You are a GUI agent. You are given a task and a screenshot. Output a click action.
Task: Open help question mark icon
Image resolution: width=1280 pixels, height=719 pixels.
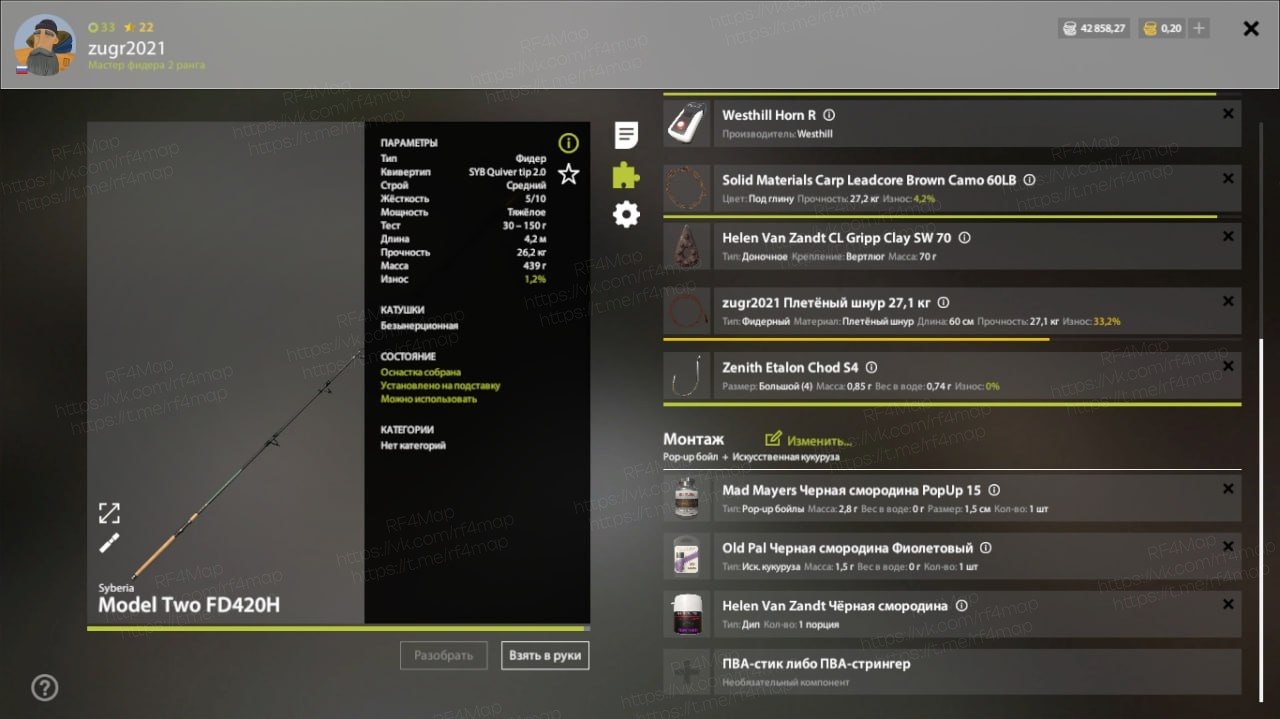45,687
